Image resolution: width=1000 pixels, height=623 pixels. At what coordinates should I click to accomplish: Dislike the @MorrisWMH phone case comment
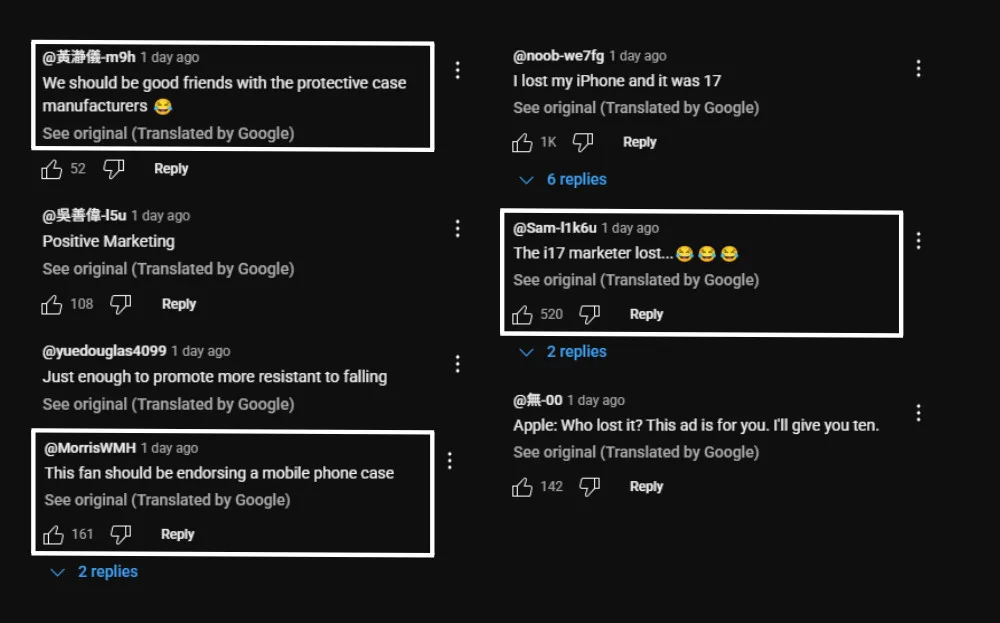[x=120, y=535]
